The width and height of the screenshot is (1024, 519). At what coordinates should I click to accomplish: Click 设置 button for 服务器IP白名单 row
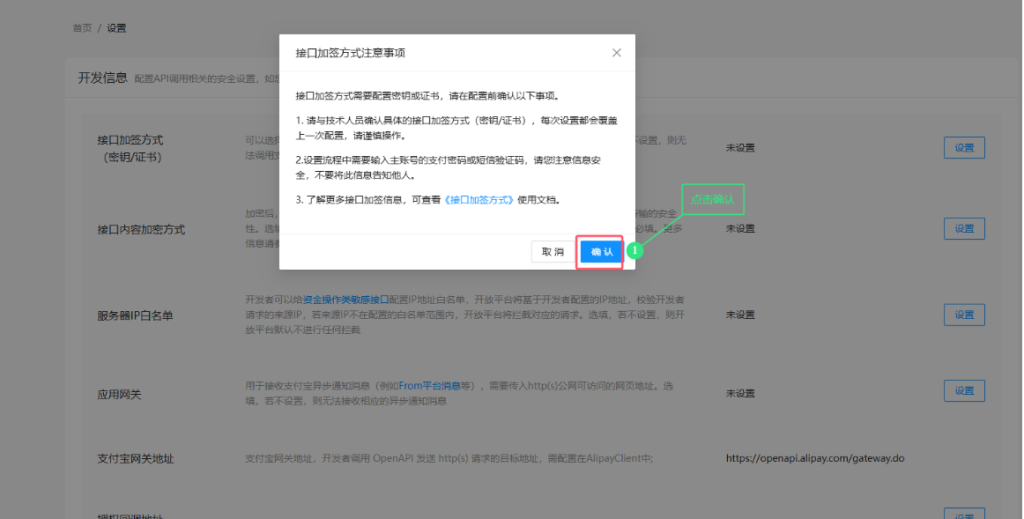(x=964, y=315)
